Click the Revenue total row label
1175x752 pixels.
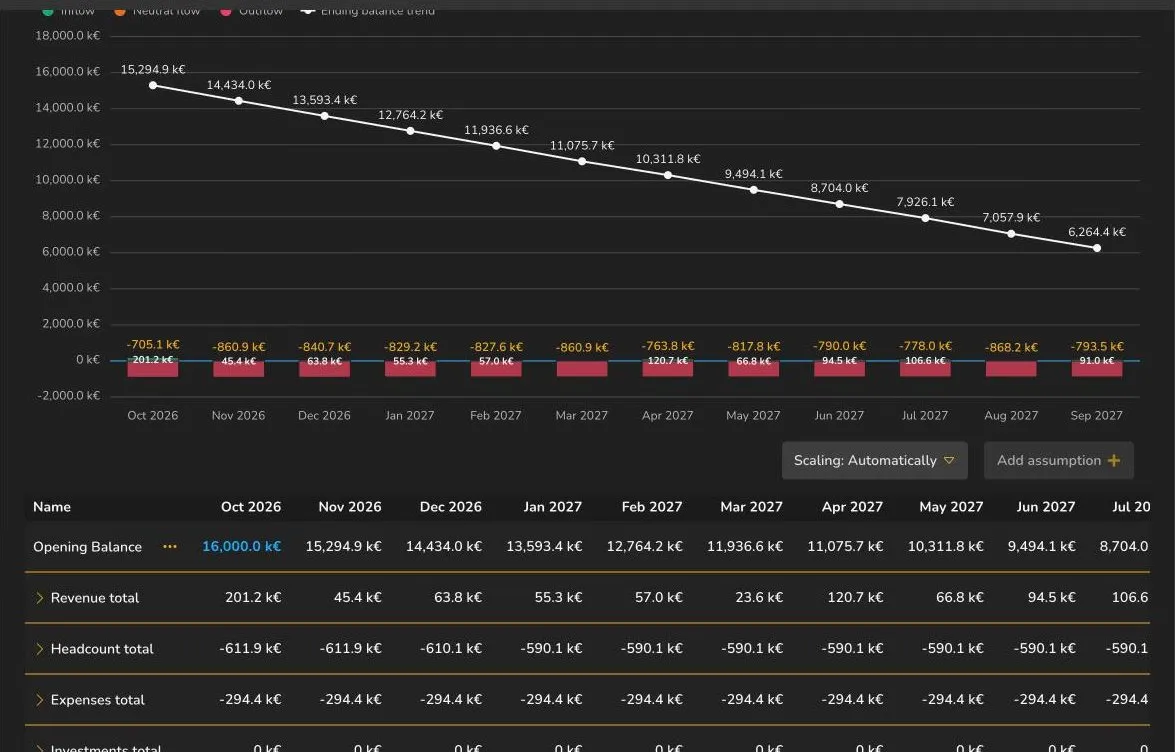94,598
